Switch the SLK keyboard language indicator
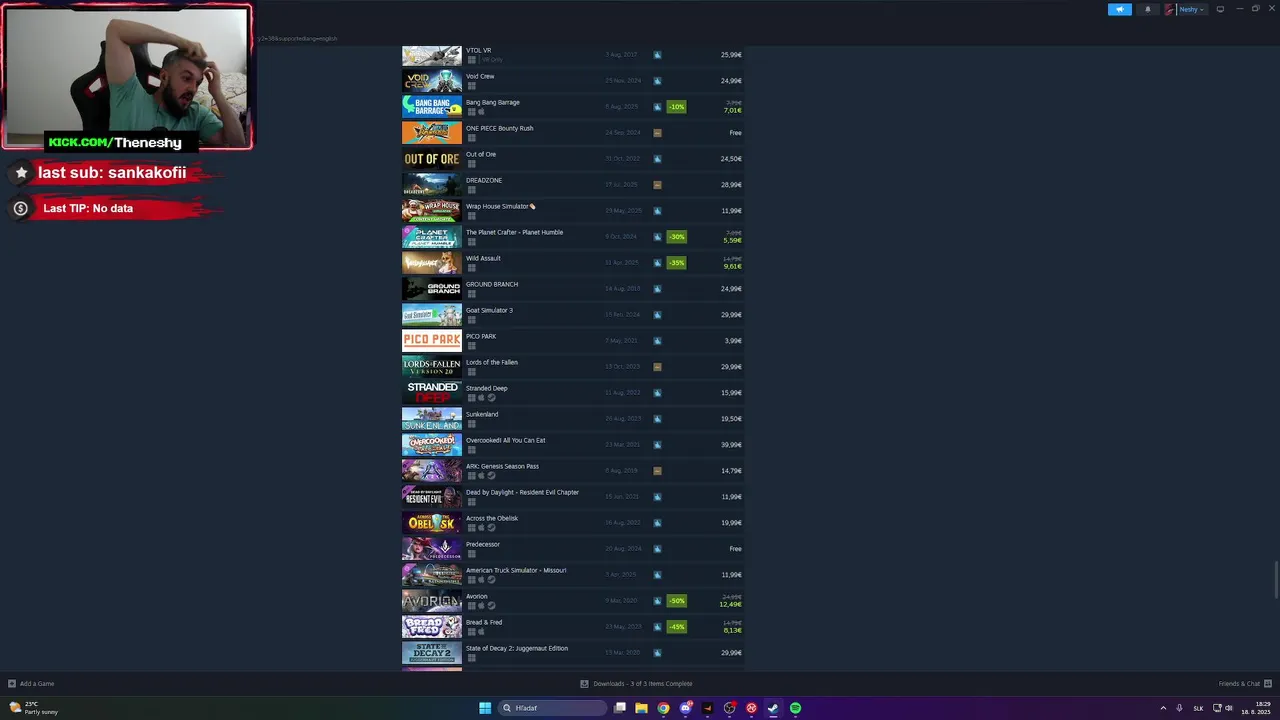1280x720 pixels. coord(1198,708)
